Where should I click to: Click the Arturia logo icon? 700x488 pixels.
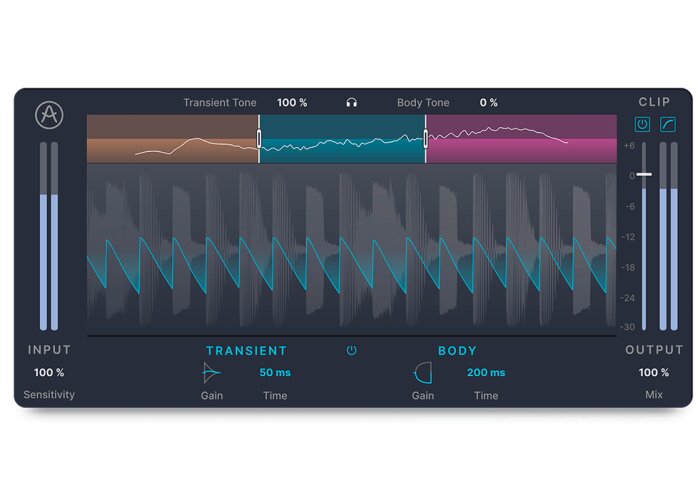tap(49, 115)
